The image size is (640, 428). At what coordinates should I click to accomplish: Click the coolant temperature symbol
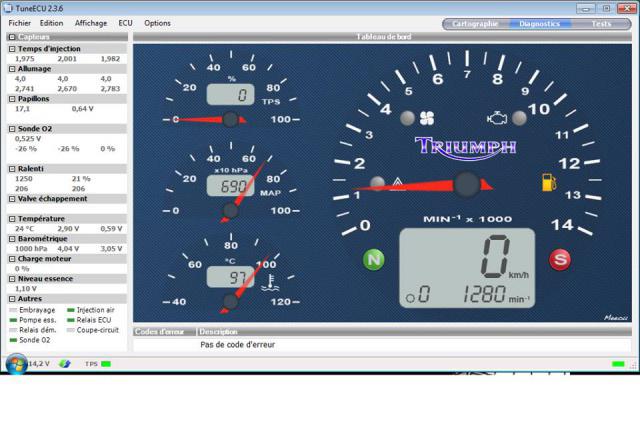click(x=270, y=283)
